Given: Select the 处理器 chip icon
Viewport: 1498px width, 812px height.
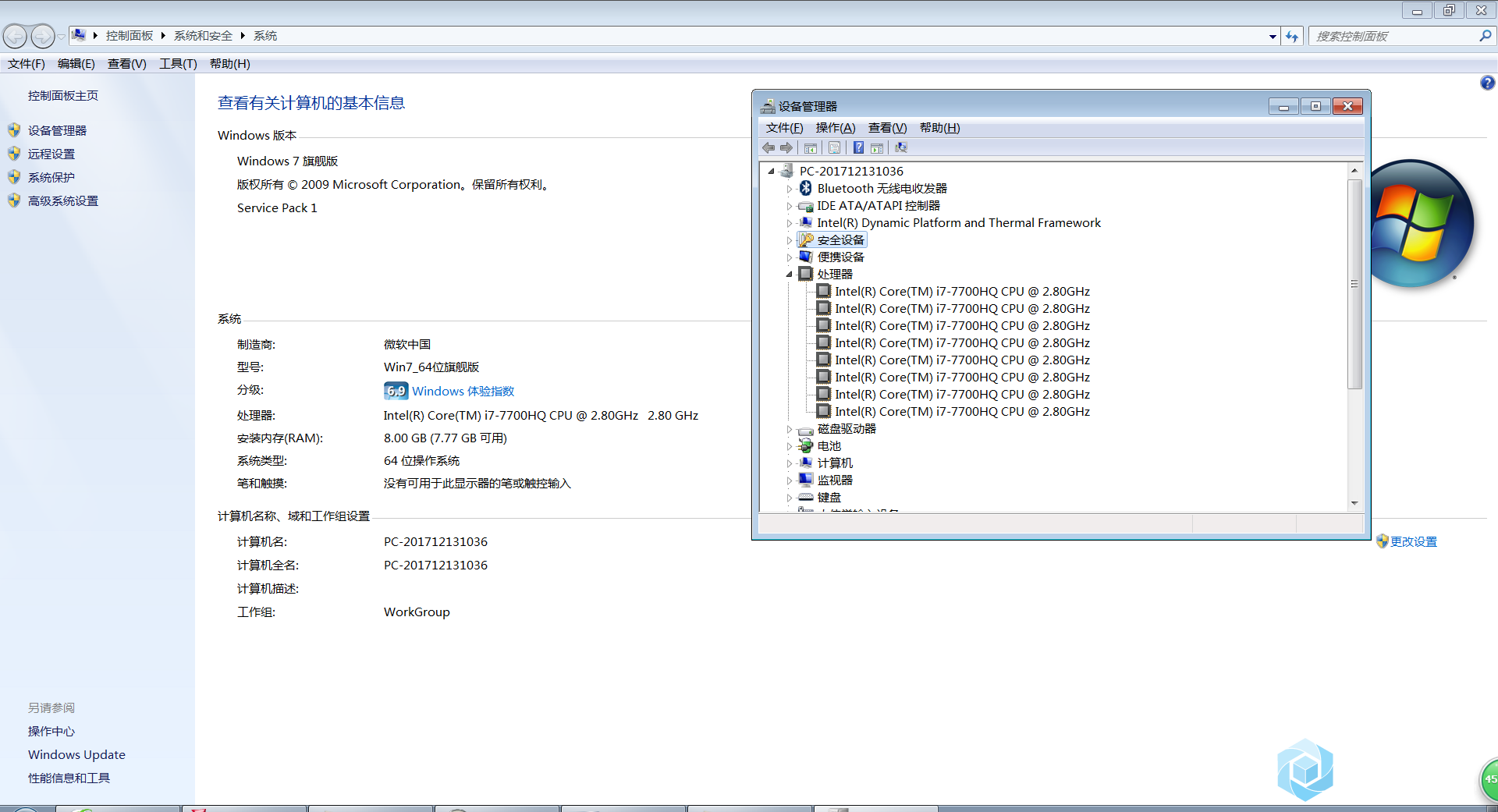Looking at the screenshot, I should click(x=806, y=274).
